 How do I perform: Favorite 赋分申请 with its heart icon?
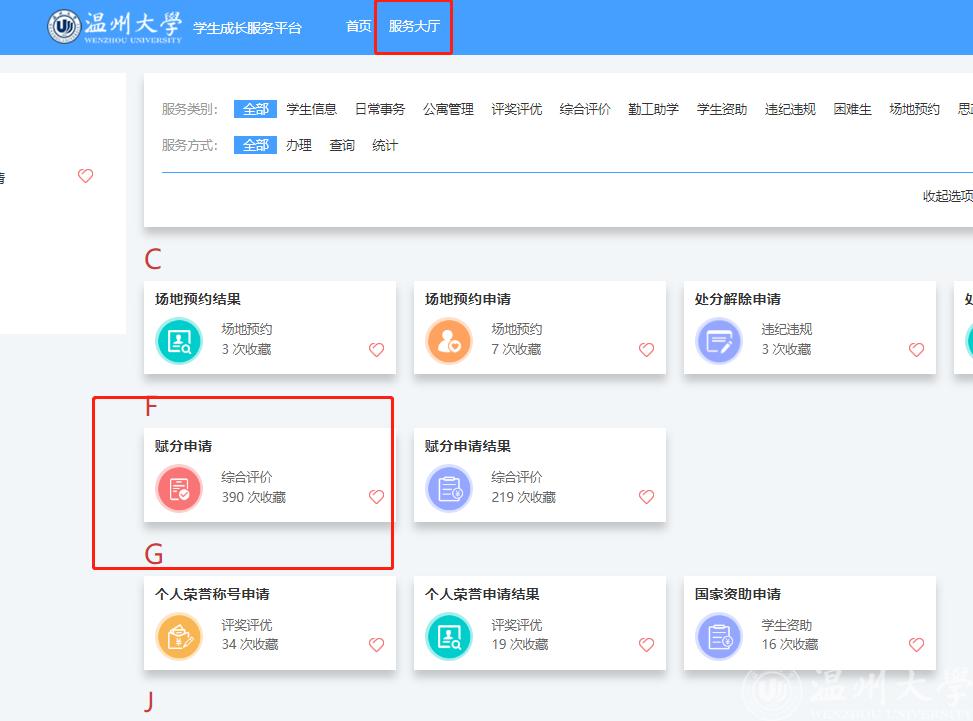376,497
